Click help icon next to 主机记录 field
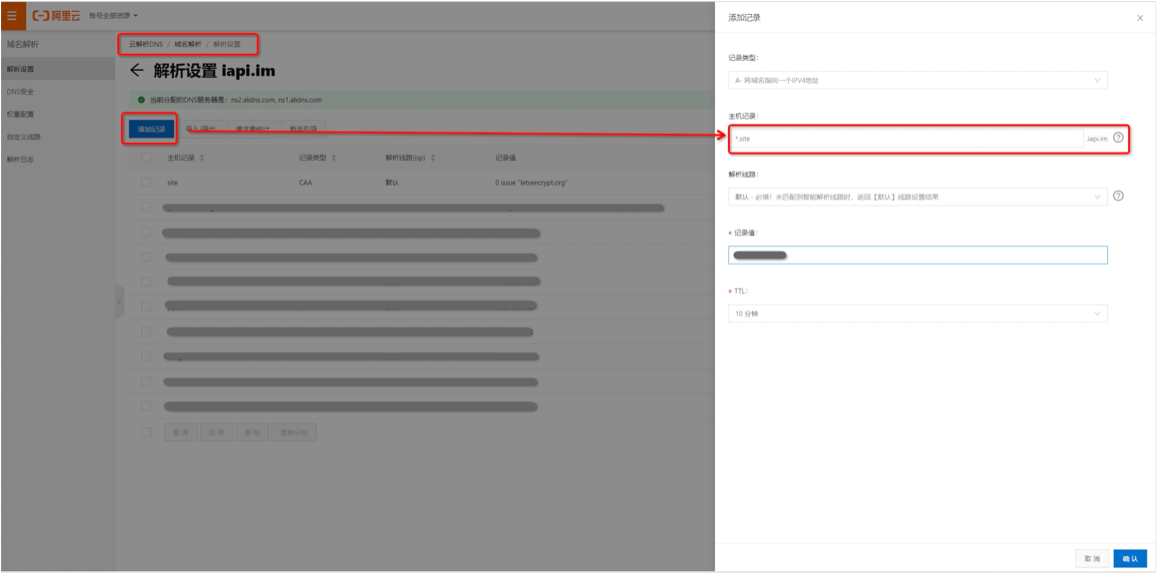This screenshot has width=1158, height=573. click(1118, 138)
